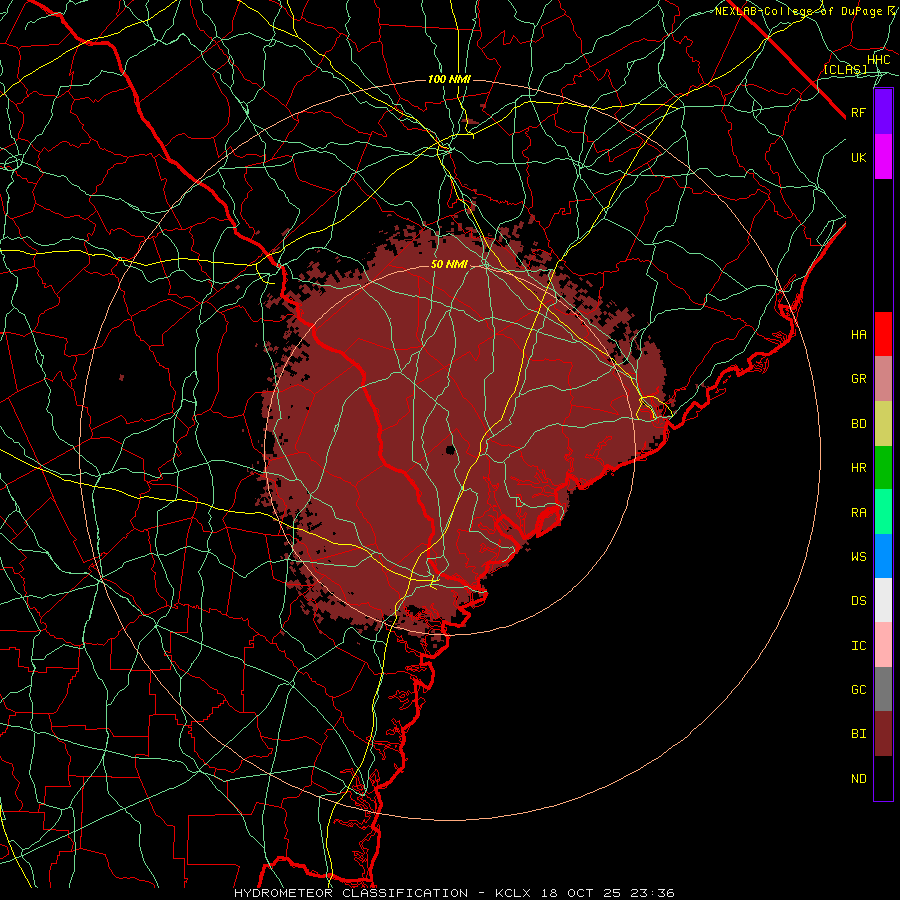Select the IC light-pink legend swatch

pyautogui.click(x=883, y=645)
